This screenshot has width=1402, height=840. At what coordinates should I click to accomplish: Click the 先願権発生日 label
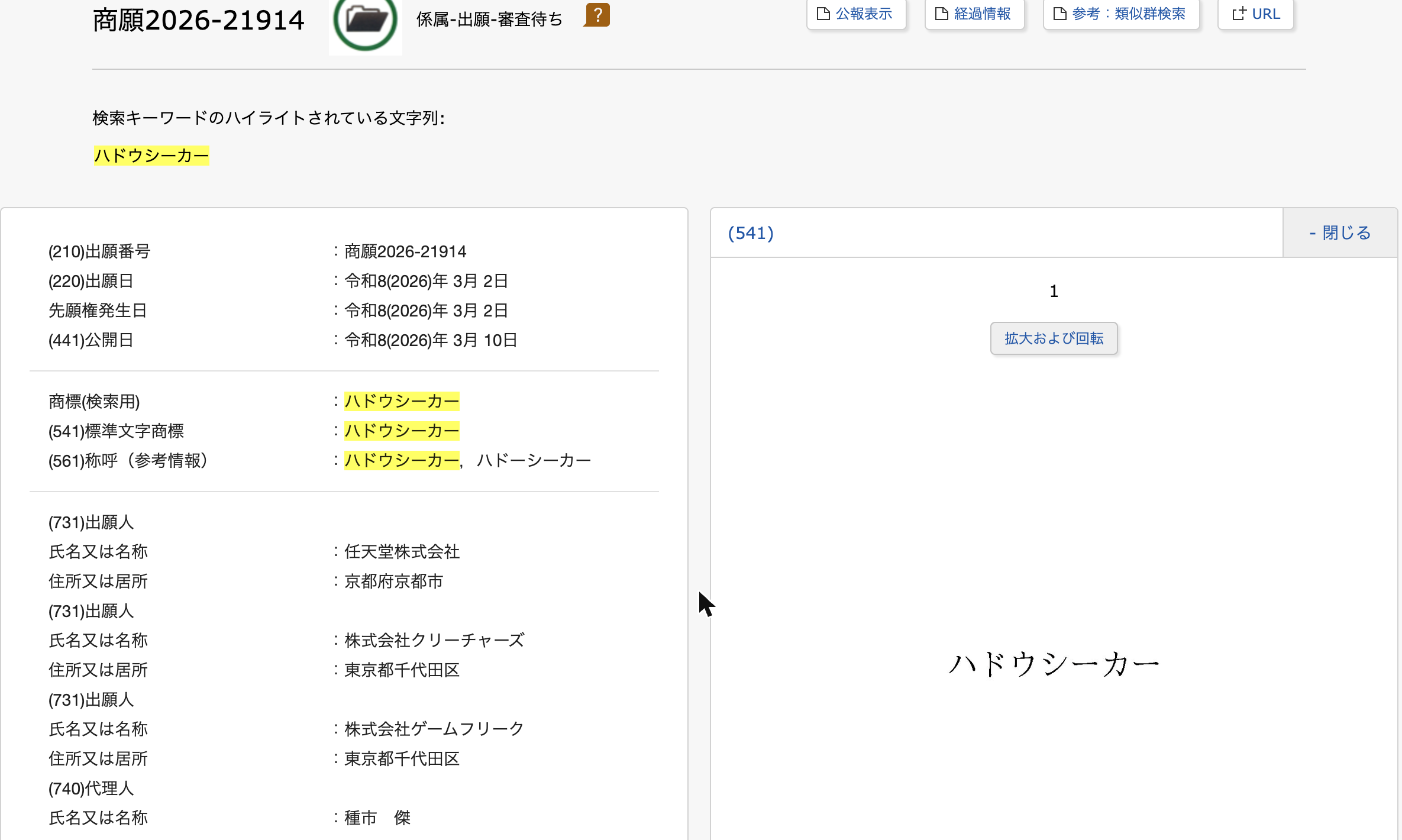pyautogui.click(x=98, y=311)
